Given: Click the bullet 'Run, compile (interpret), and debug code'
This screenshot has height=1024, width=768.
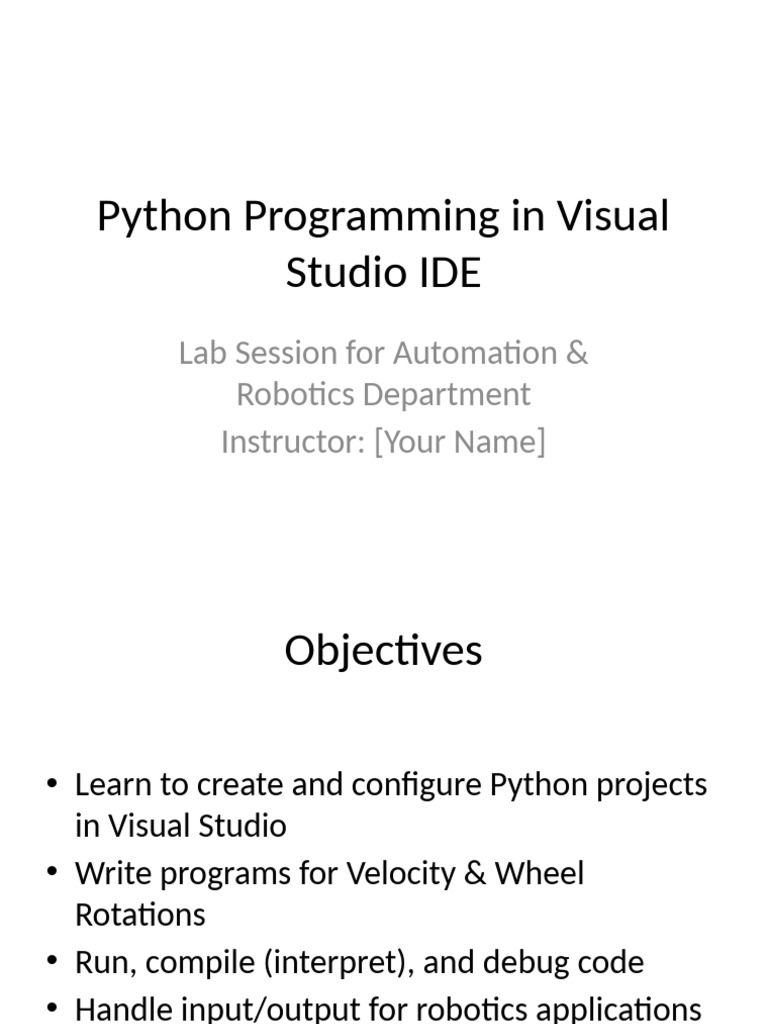Looking at the screenshot, I should (359, 962).
